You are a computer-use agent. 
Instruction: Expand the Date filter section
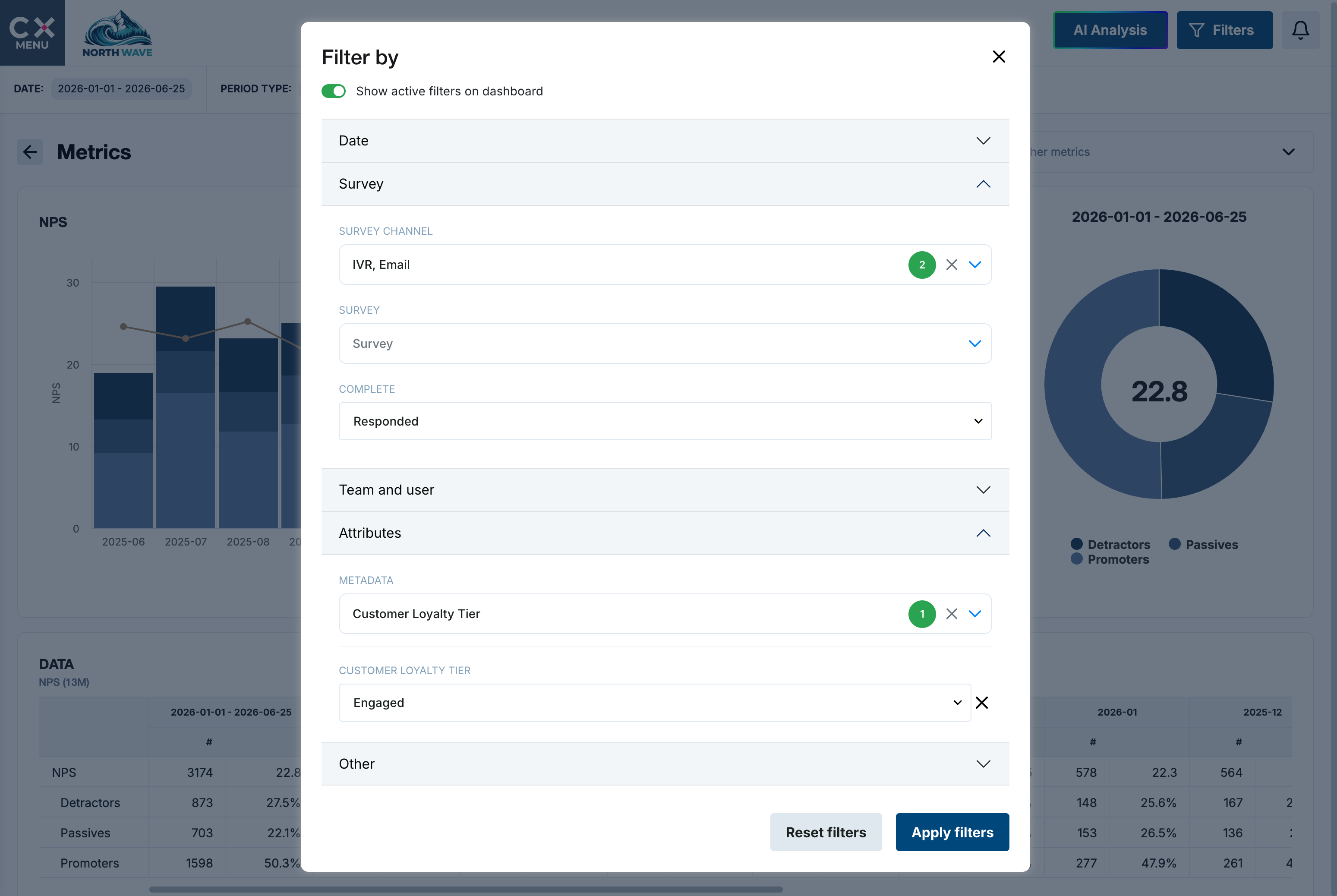tap(665, 141)
